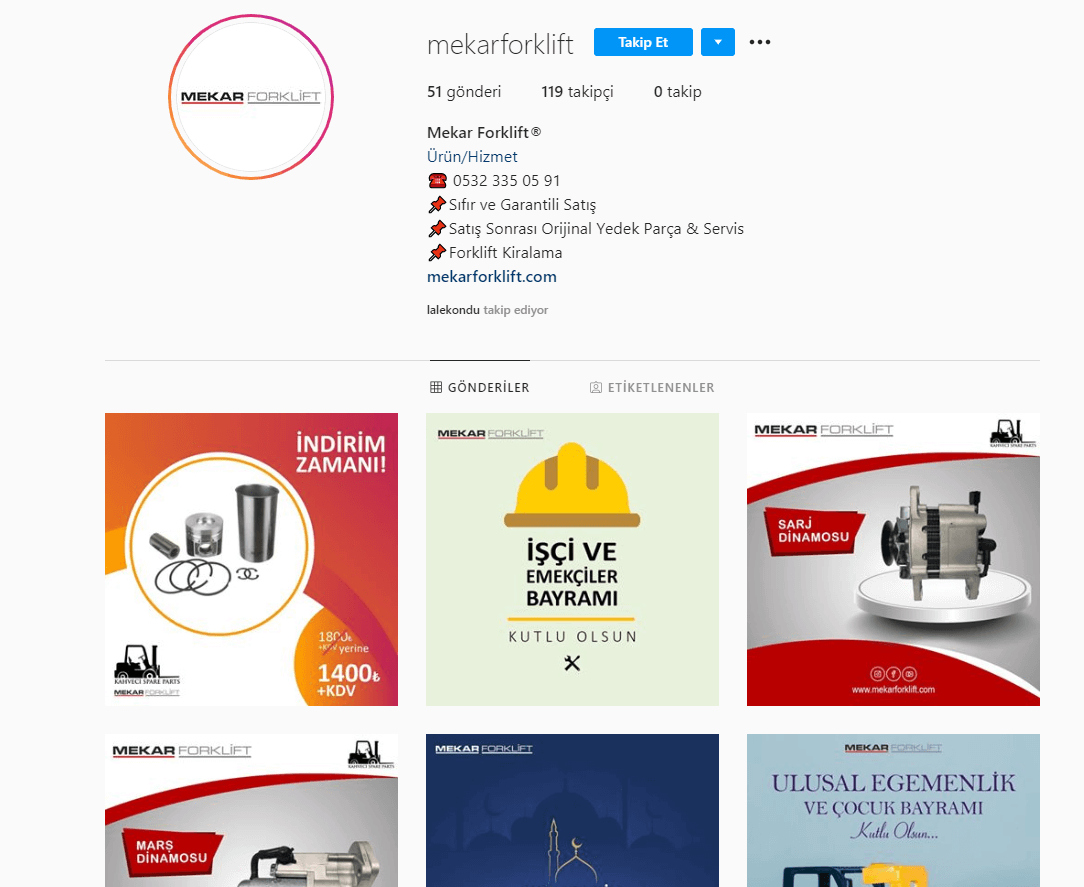This screenshot has width=1084, height=887.
Task: Open the İndirim Zamanı piston post
Action: [252, 559]
